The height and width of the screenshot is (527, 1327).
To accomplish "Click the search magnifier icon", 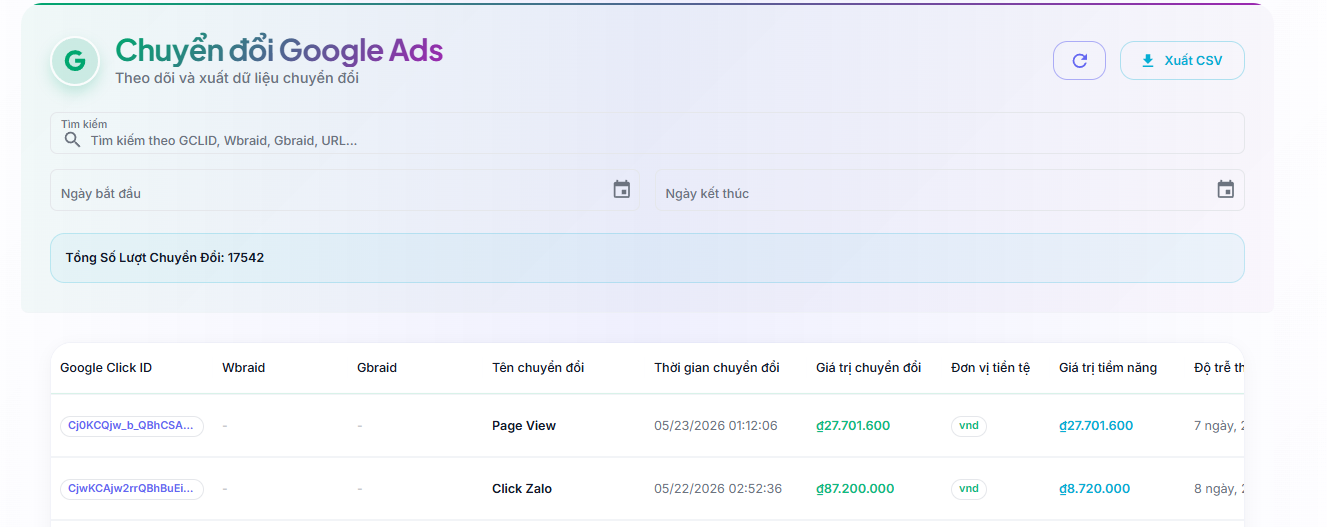I will [72, 140].
